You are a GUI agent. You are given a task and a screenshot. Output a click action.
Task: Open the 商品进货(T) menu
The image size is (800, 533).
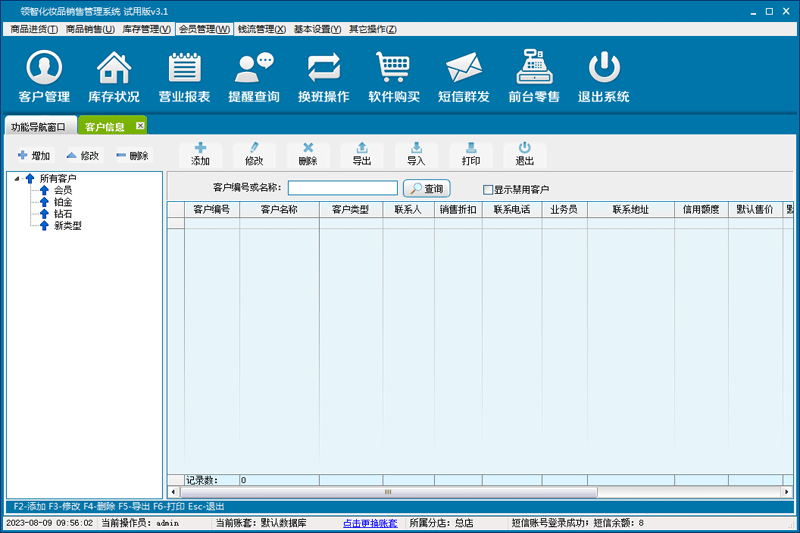(34, 29)
